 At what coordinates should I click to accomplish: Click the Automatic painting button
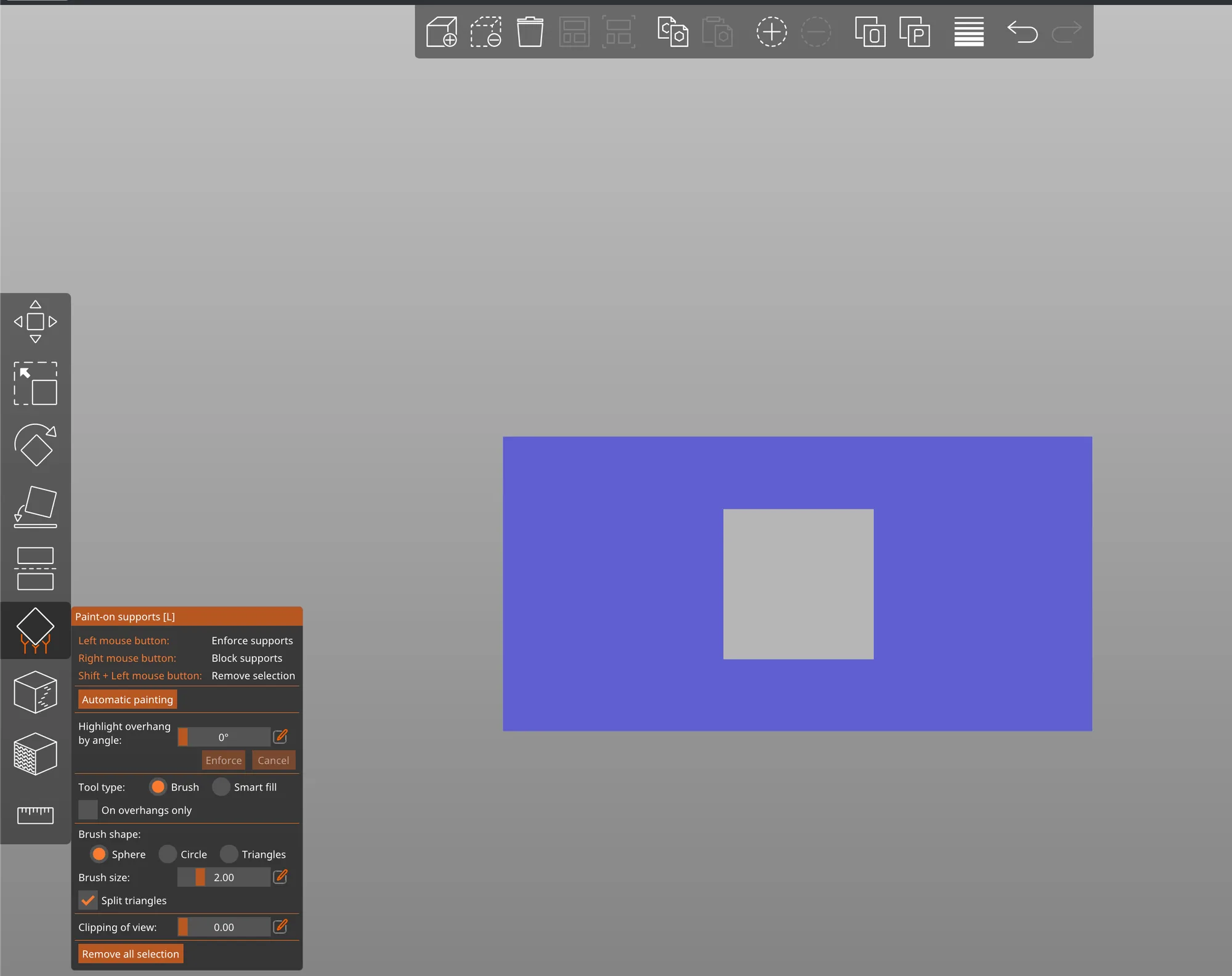coord(128,700)
